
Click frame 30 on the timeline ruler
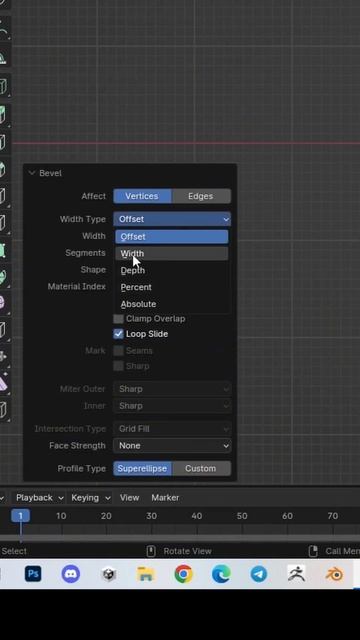click(x=151, y=516)
